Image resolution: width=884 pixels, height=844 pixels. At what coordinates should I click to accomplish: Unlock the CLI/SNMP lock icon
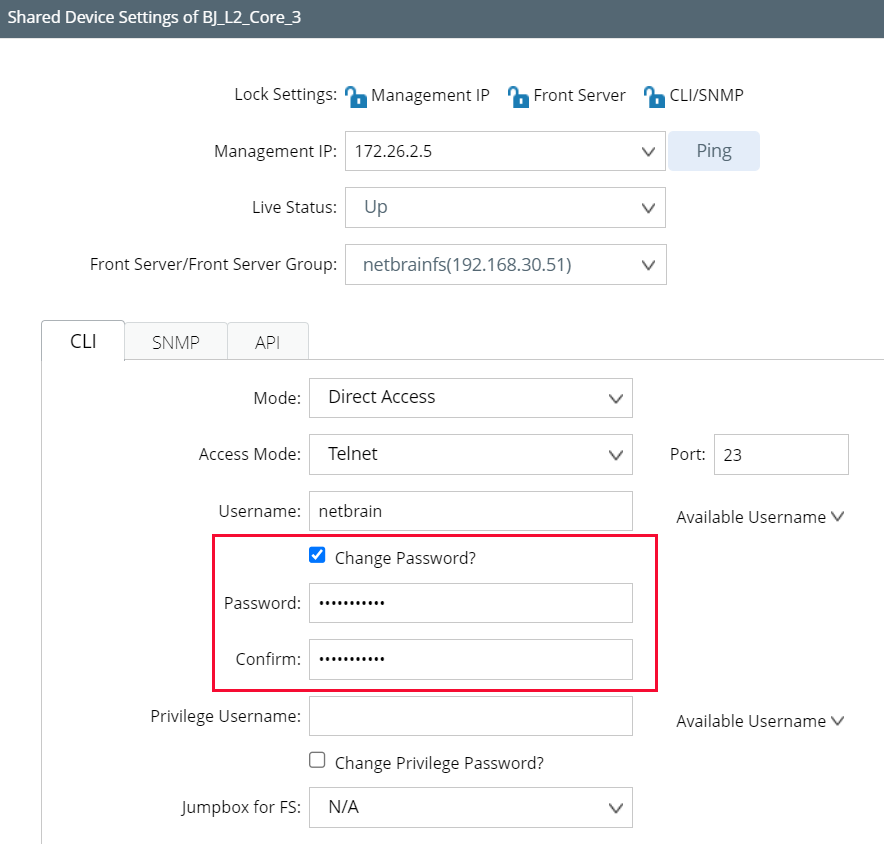point(655,95)
